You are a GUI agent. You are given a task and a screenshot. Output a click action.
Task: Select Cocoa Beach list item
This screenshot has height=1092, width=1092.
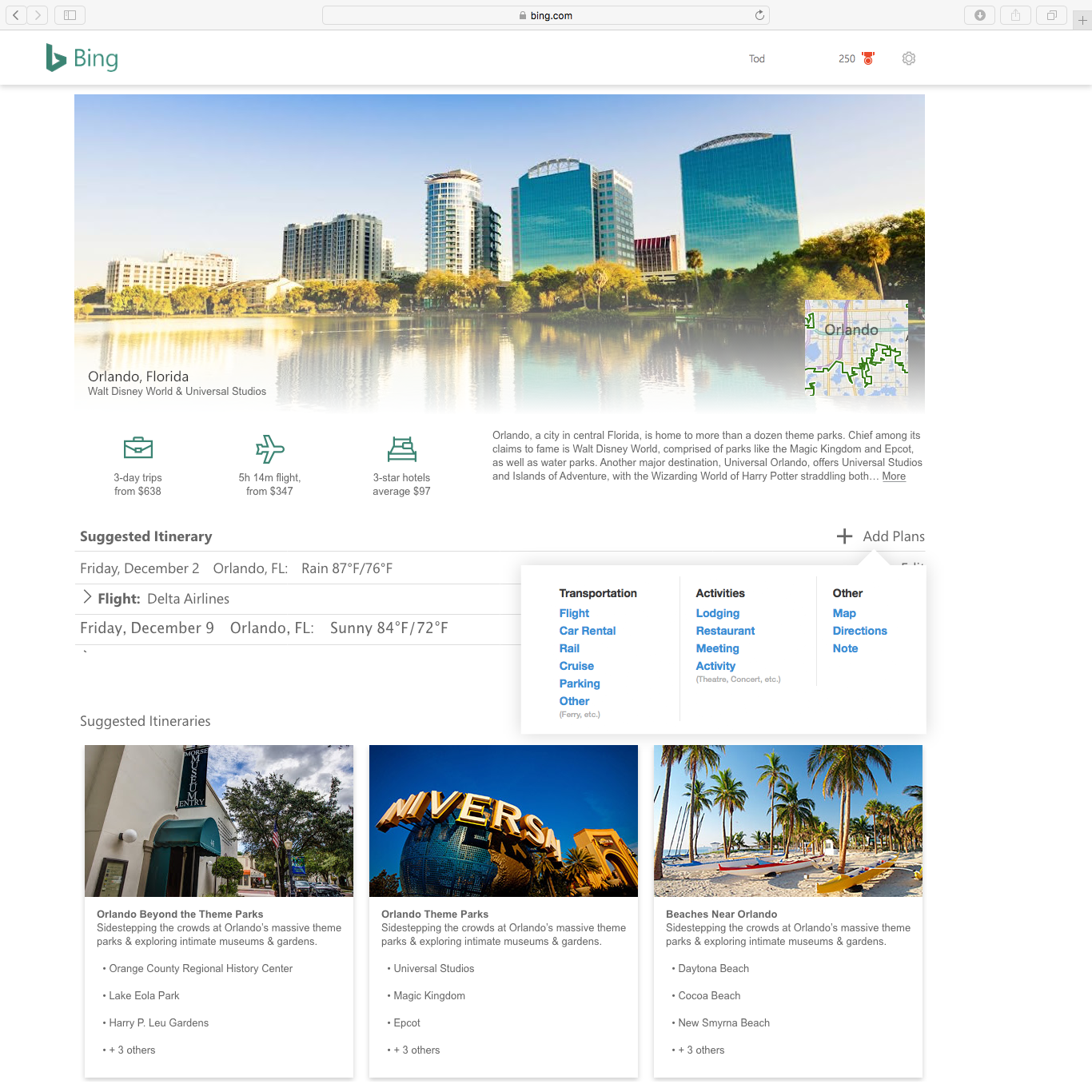[x=709, y=995]
